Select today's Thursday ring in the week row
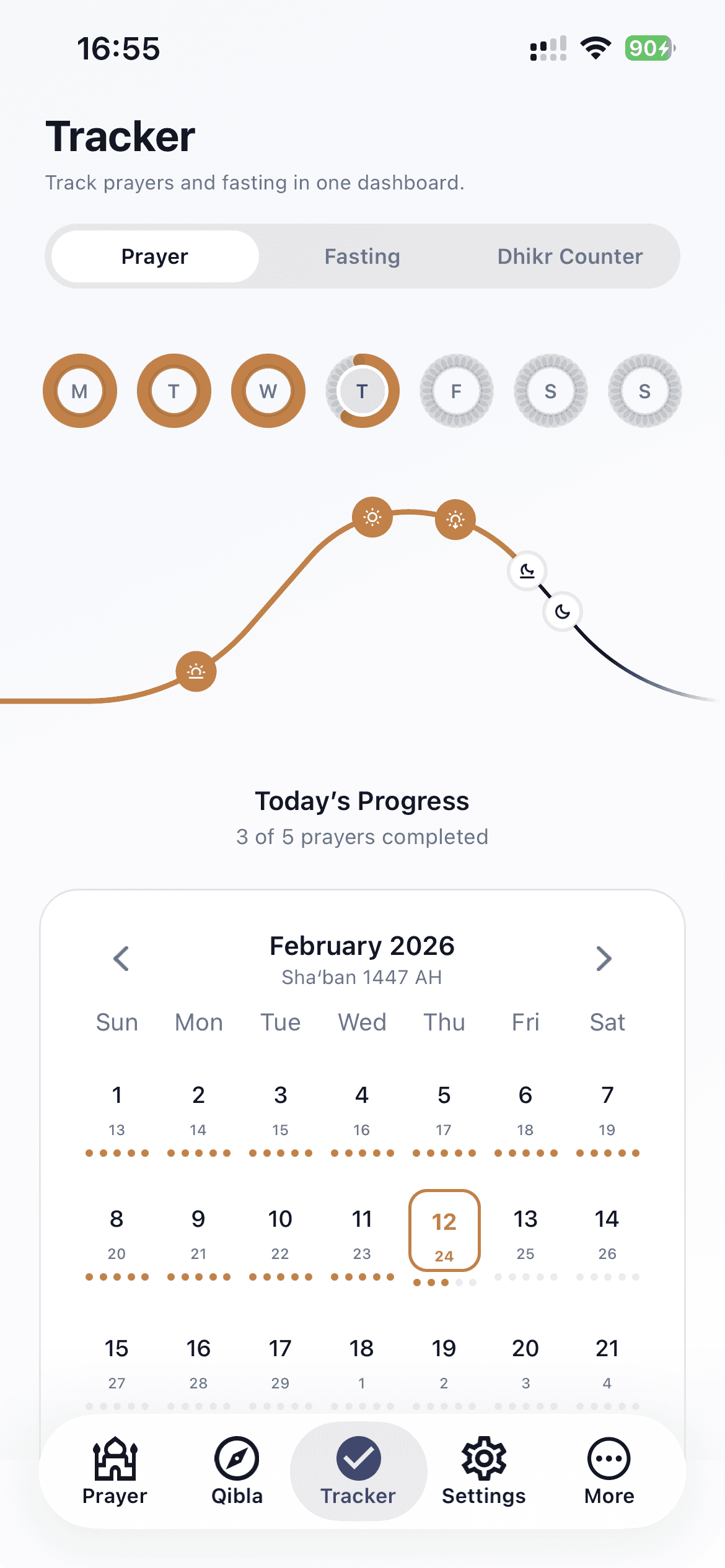Image resolution: width=725 pixels, height=1568 pixels. pyautogui.click(x=361, y=391)
